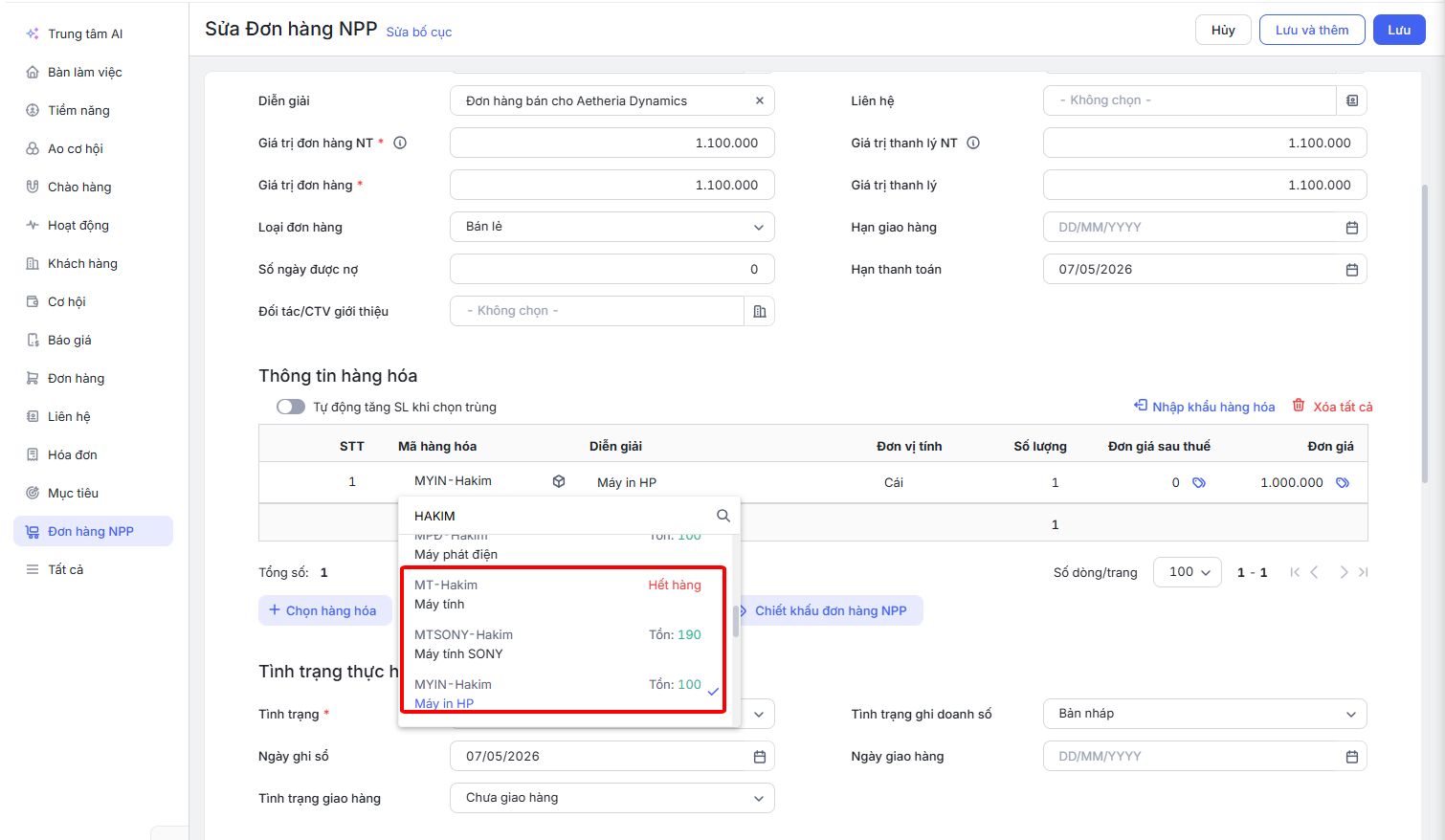1445x840 pixels.
Task: Click the Cơ hội sidebar icon
Action: (33, 301)
